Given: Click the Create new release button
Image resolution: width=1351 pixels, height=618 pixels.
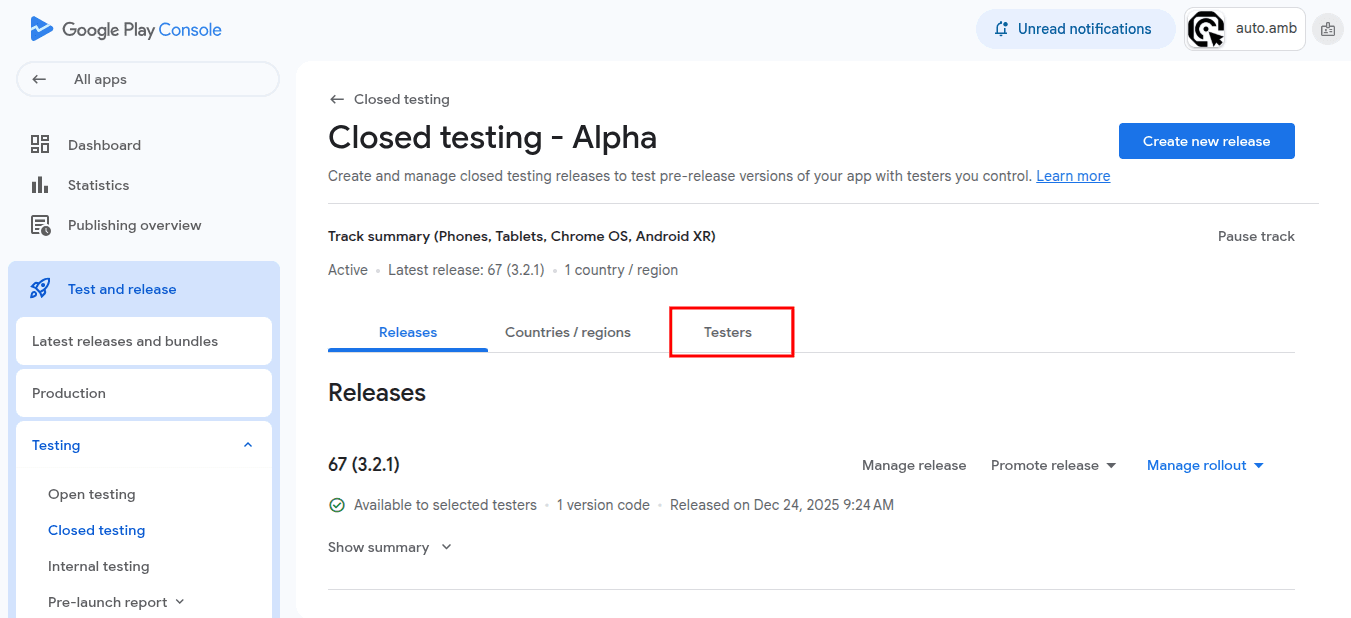Looking at the screenshot, I should point(1206,141).
